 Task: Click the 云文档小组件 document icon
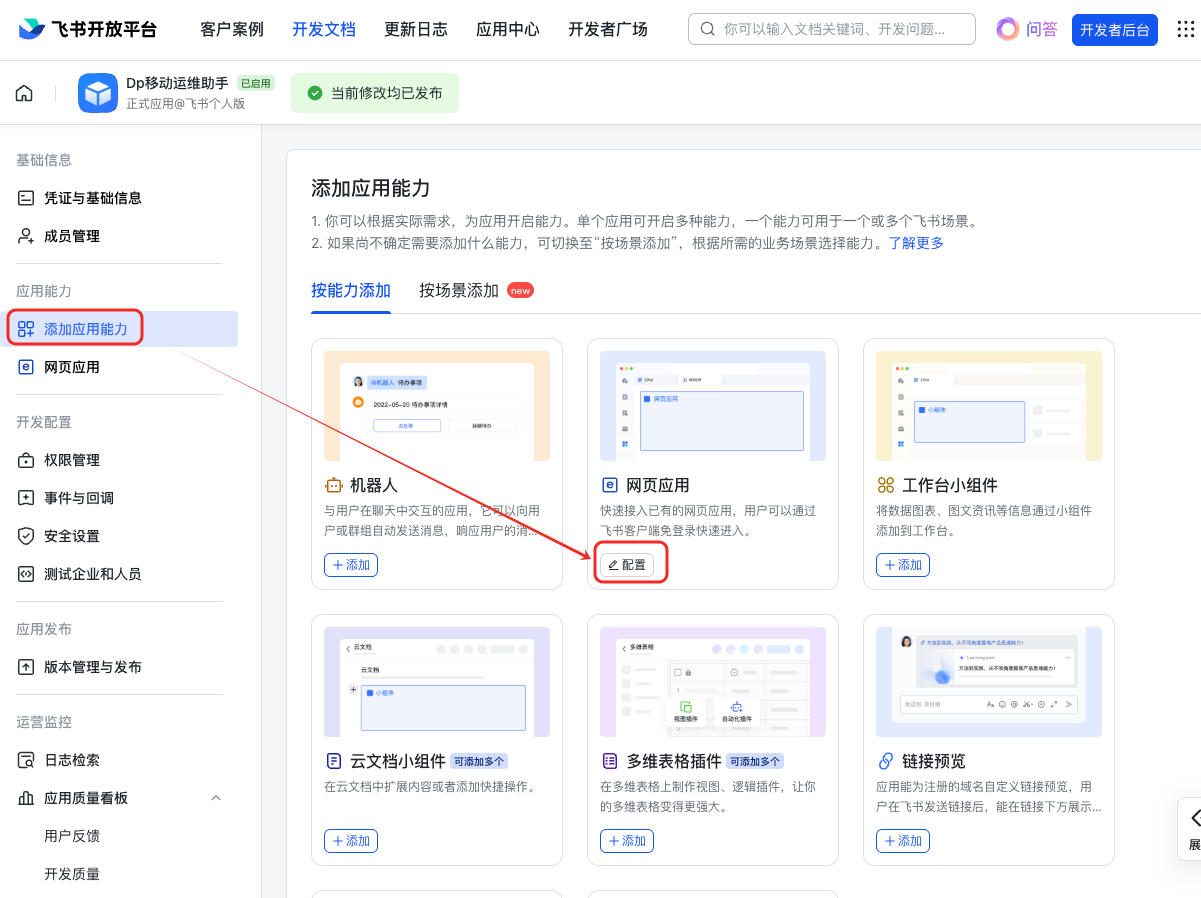pos(333,761)
